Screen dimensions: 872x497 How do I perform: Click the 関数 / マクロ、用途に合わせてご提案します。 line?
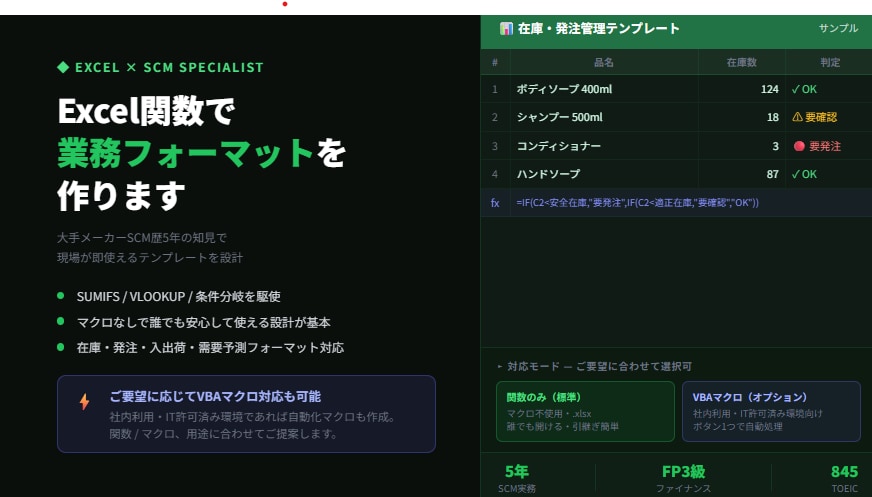(224, 434)
